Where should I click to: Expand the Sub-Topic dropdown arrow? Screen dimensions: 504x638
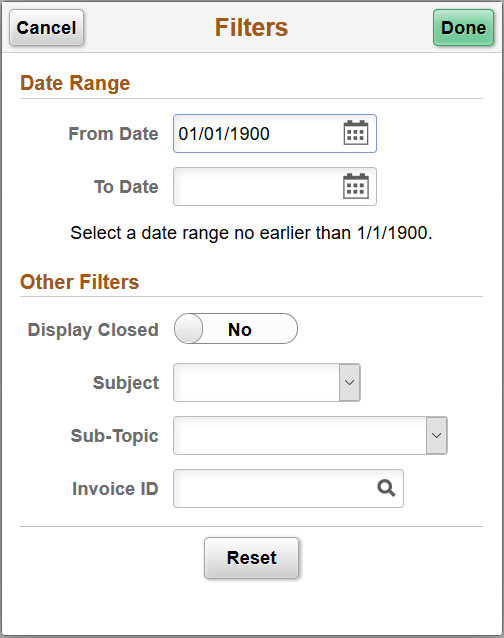click(x=436, y=436)
